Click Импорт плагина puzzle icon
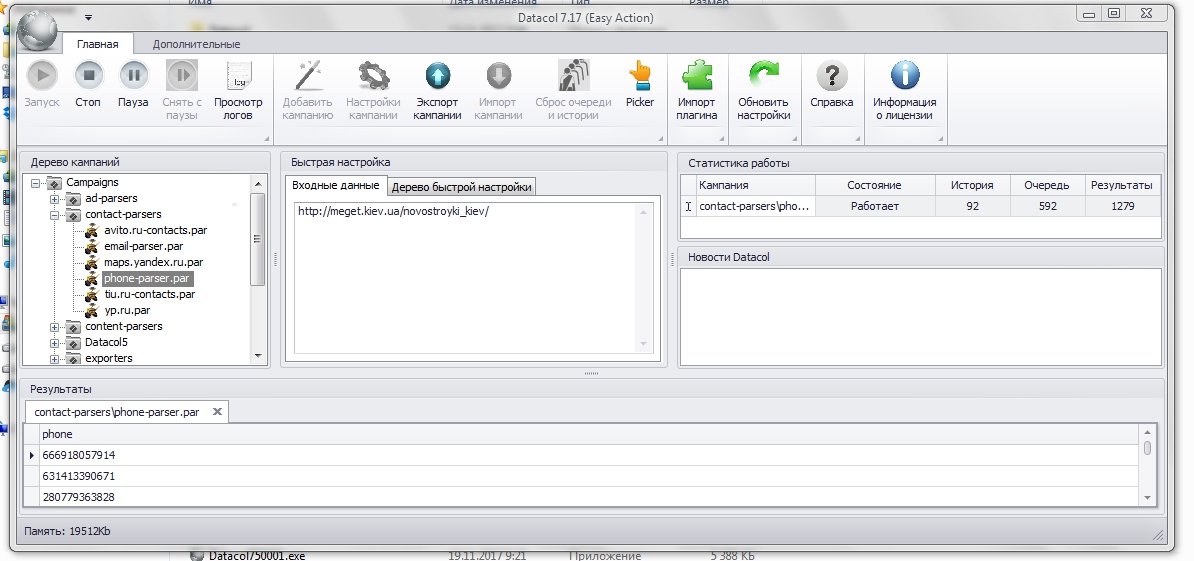 tap(697, 75)
